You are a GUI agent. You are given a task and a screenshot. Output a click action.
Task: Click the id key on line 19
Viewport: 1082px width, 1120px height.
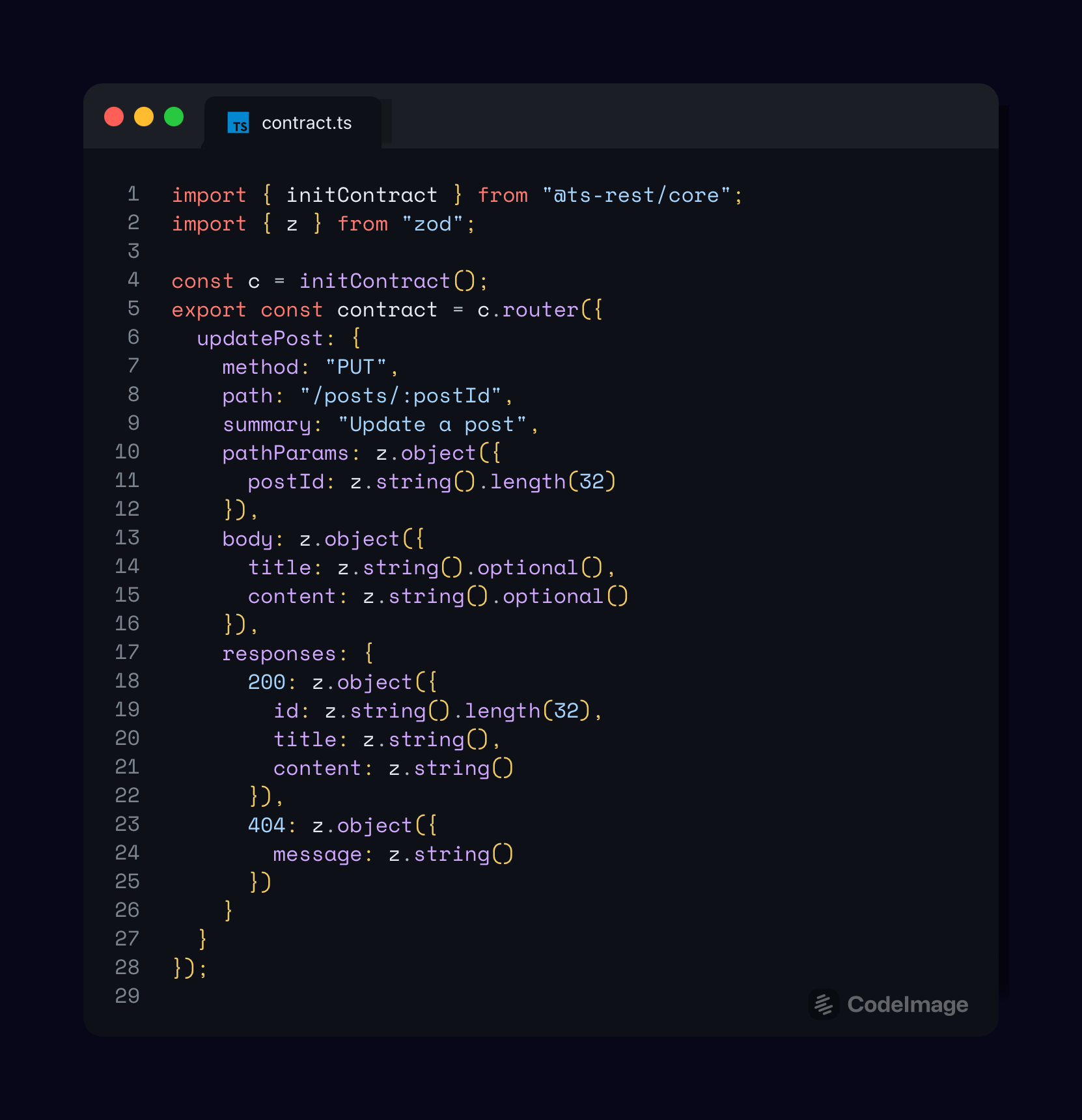[285, 711]
